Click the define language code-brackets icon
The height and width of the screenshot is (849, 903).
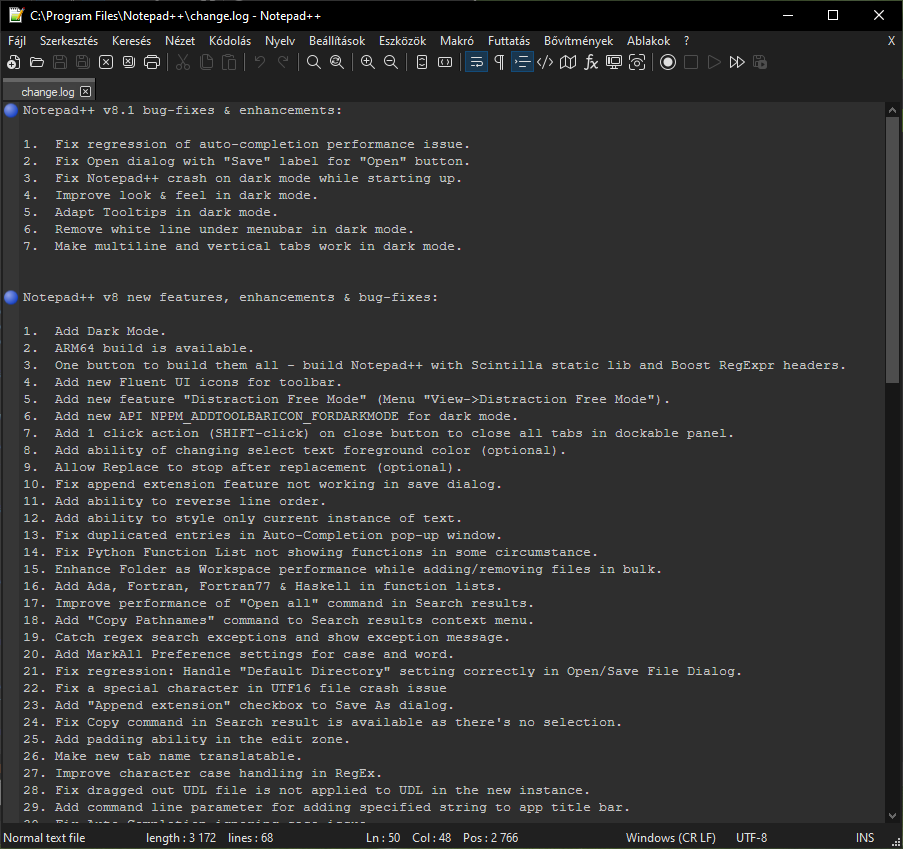545,62
